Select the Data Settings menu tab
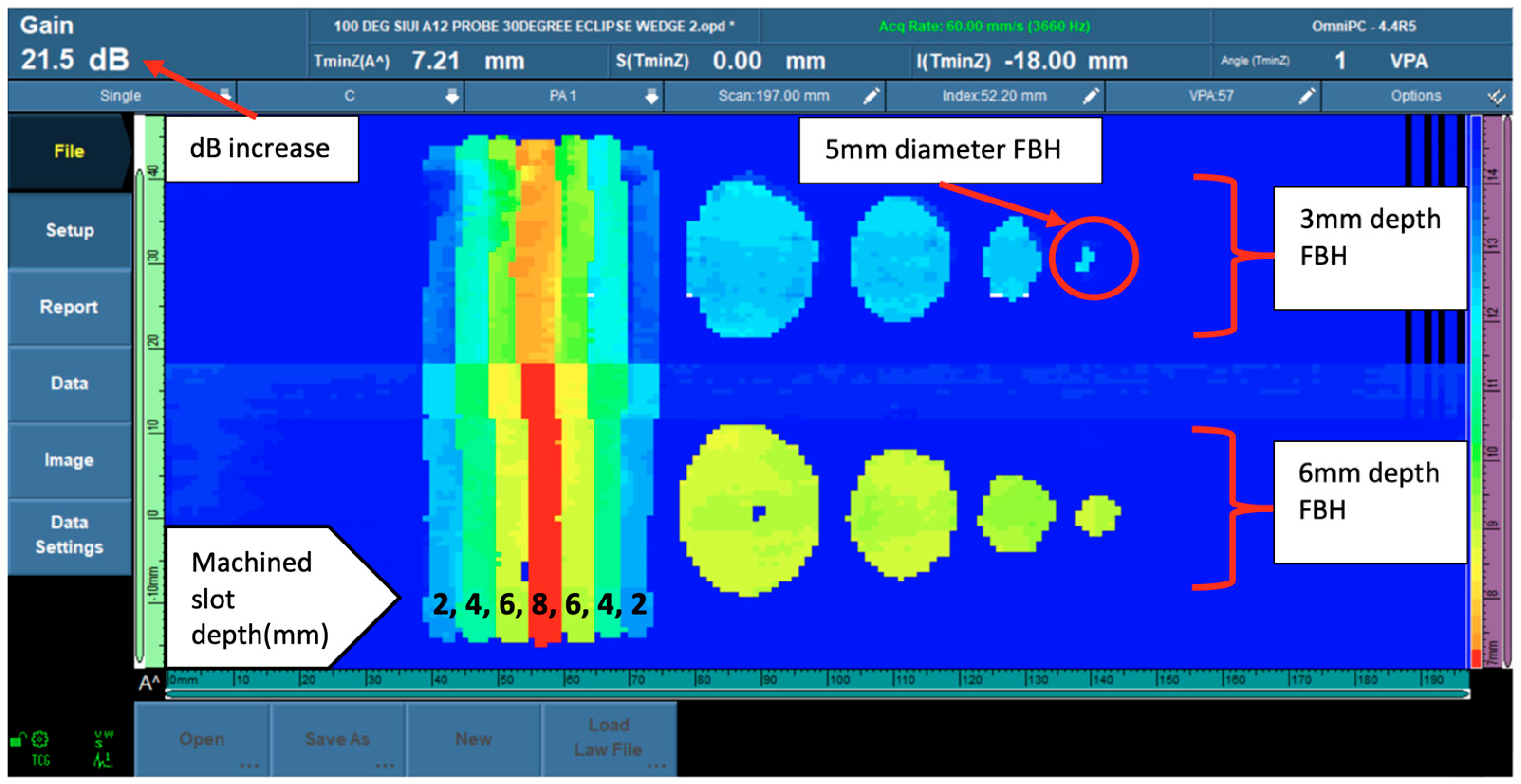 pos(70,534)
